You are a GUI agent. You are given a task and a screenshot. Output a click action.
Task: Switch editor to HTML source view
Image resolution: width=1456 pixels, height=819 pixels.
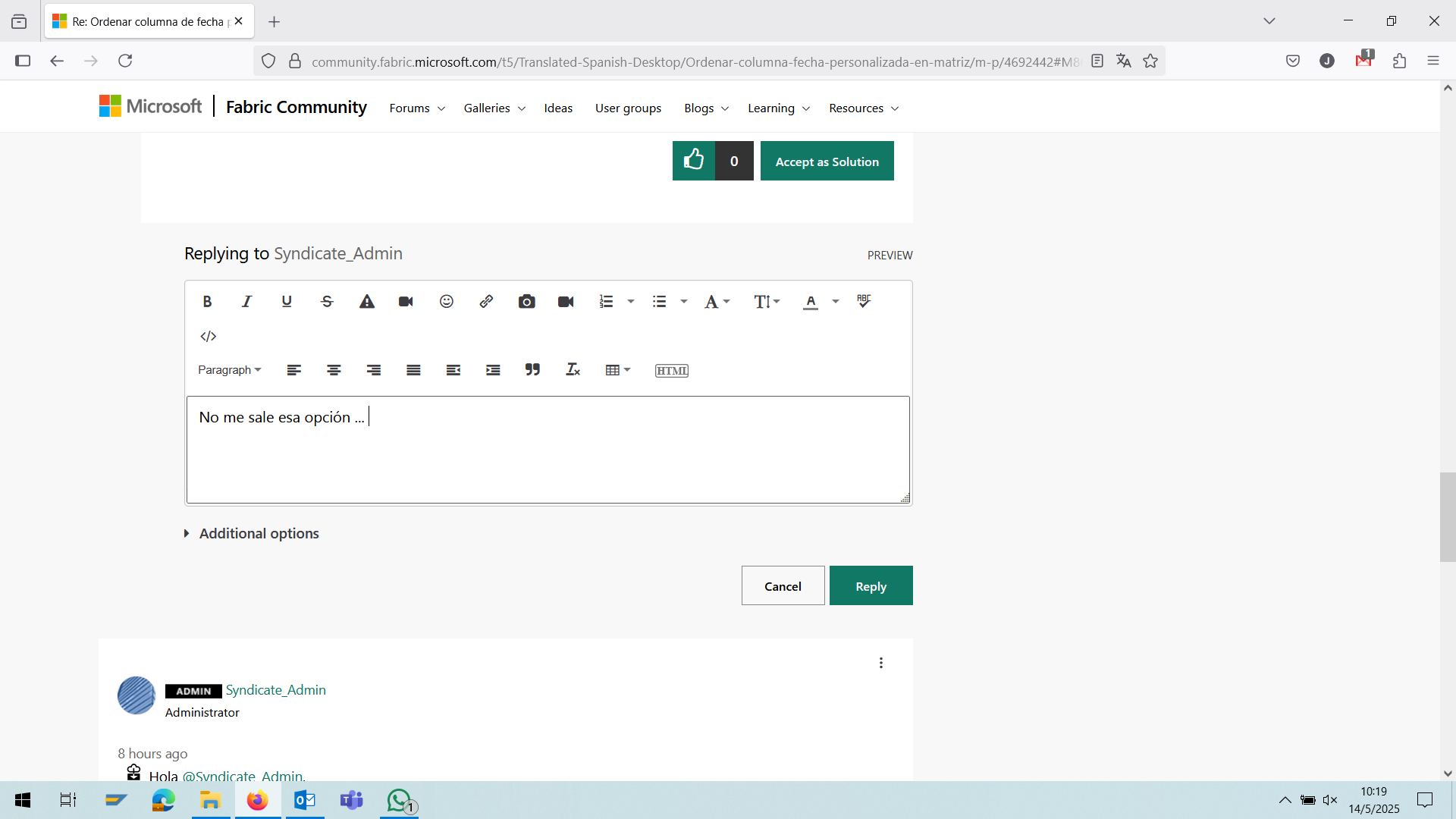[672, 370]
